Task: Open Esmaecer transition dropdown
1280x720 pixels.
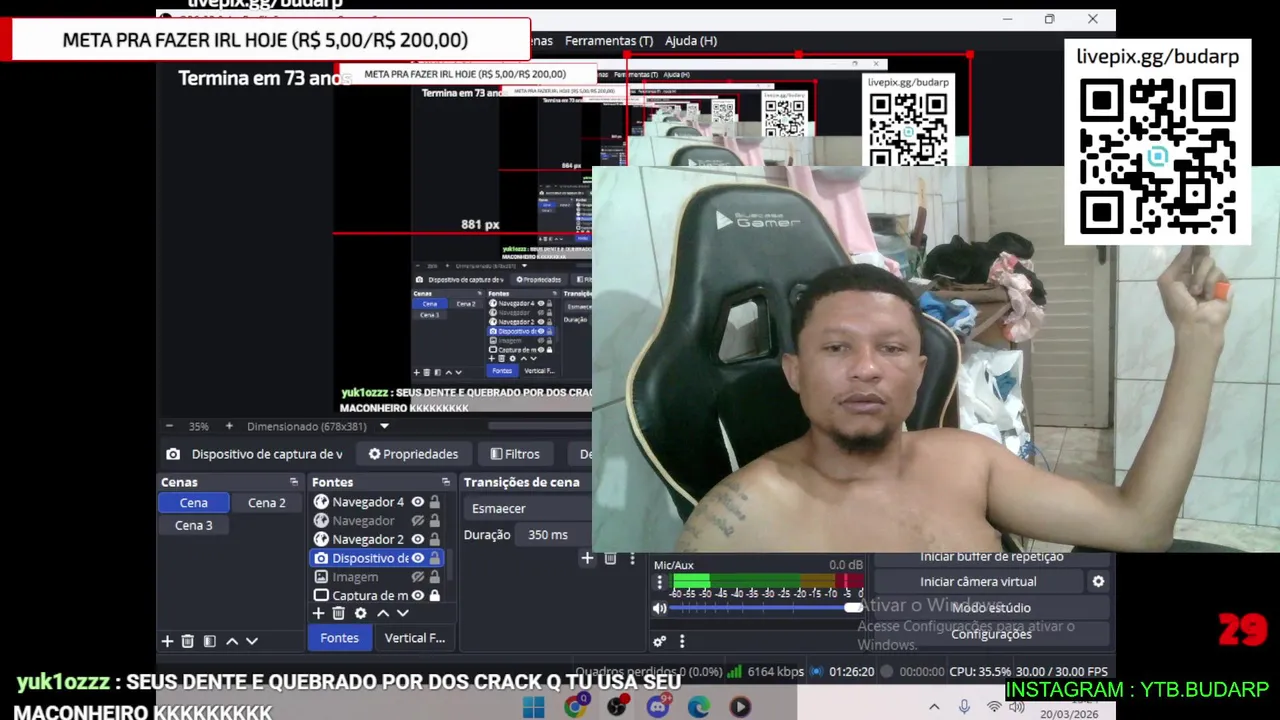Action: click(x=528, y=508)
